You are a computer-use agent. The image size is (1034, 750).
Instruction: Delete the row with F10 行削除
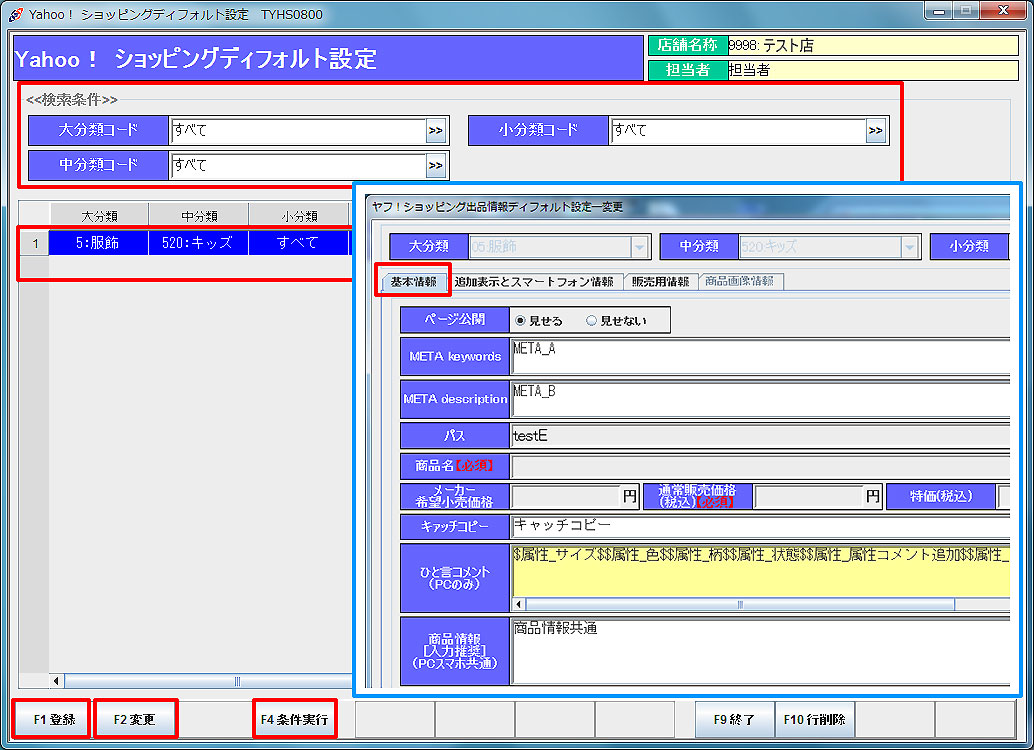point(814,719)
